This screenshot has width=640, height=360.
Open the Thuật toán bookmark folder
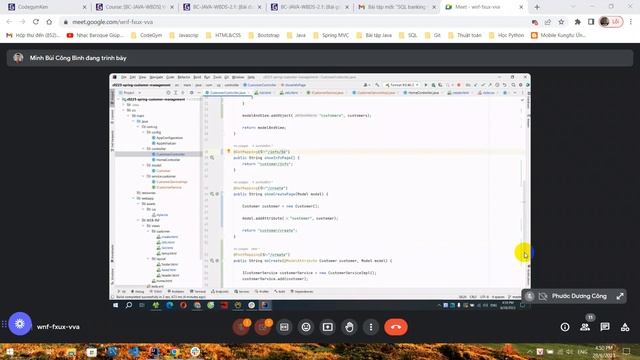(x=464, y=36)
